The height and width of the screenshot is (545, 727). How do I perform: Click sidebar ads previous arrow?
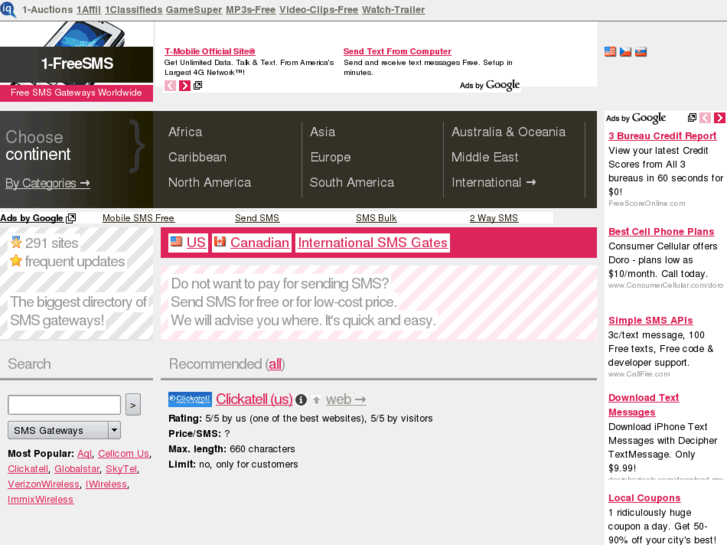click(705, 118)
